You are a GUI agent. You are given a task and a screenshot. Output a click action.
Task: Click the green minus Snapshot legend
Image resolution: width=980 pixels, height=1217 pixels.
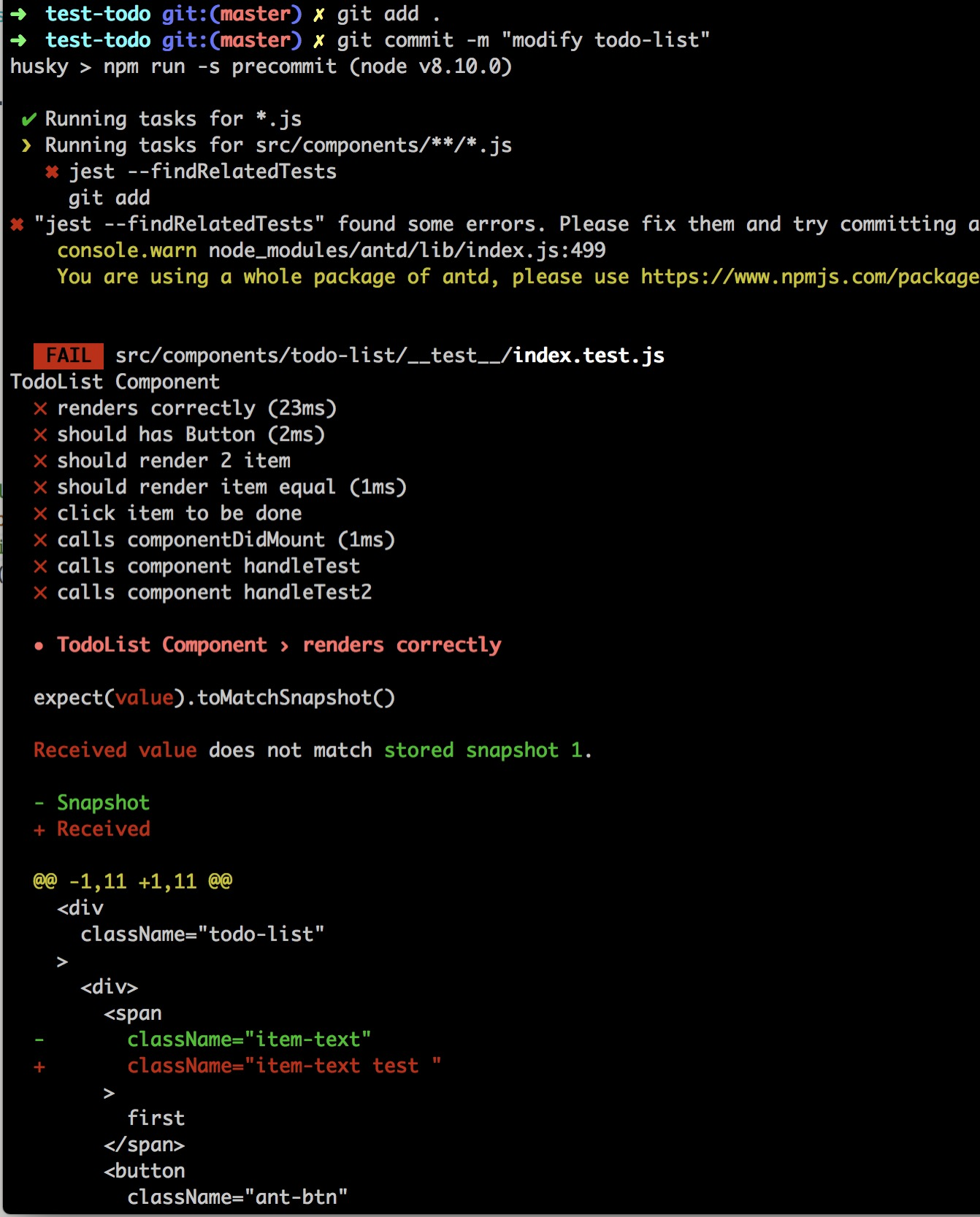pyautogui.click(x=92, y=803)
